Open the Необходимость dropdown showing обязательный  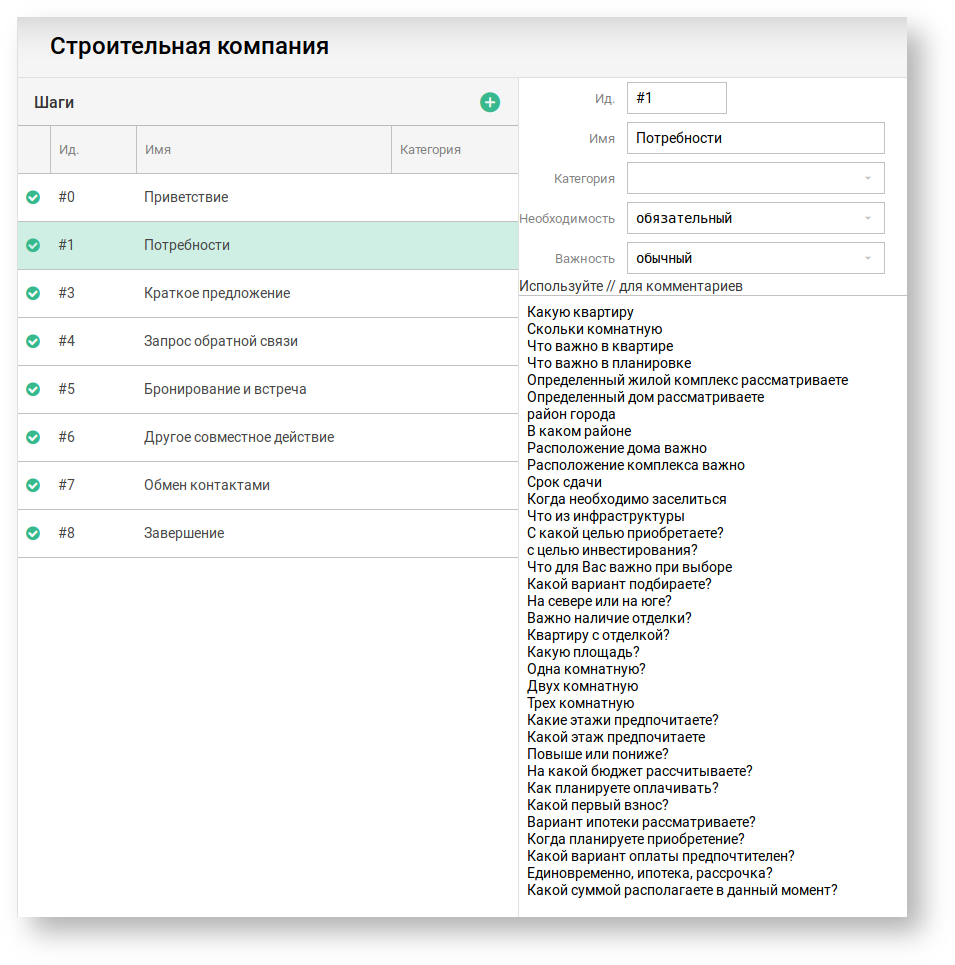point(756,218)
